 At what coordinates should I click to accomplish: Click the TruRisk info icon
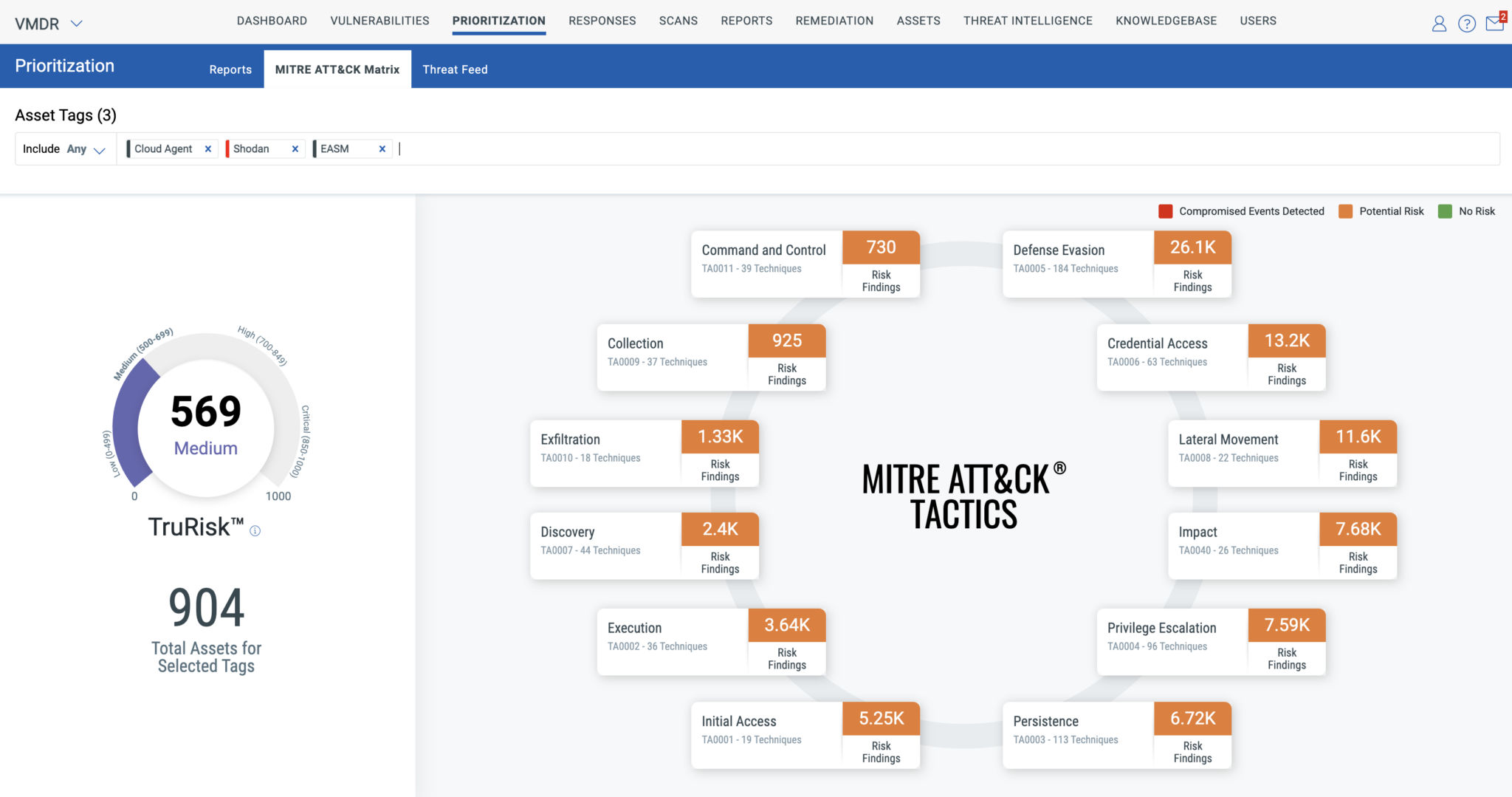(x=255, y=530)
